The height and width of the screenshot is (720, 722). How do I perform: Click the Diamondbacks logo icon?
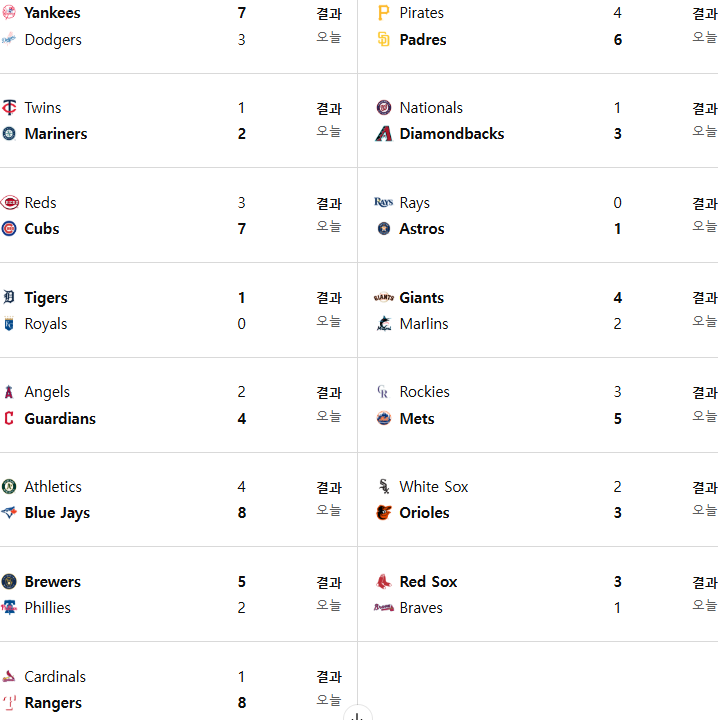coord(384,134)
